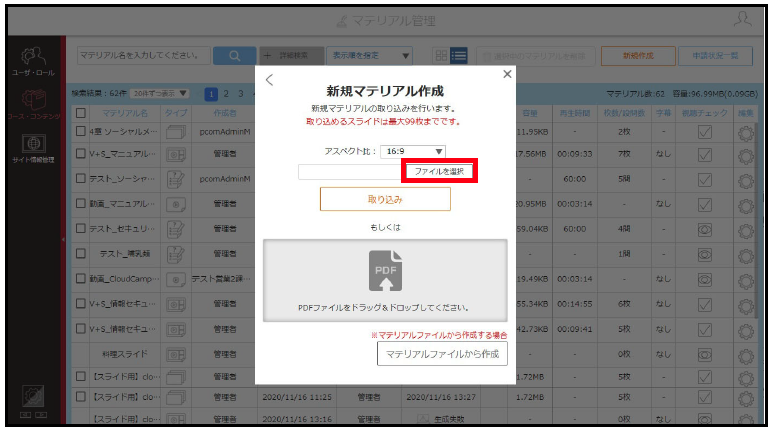Open the アスペクト比 16:9 dropdown

pyautogui.click(x=413, y=151)
